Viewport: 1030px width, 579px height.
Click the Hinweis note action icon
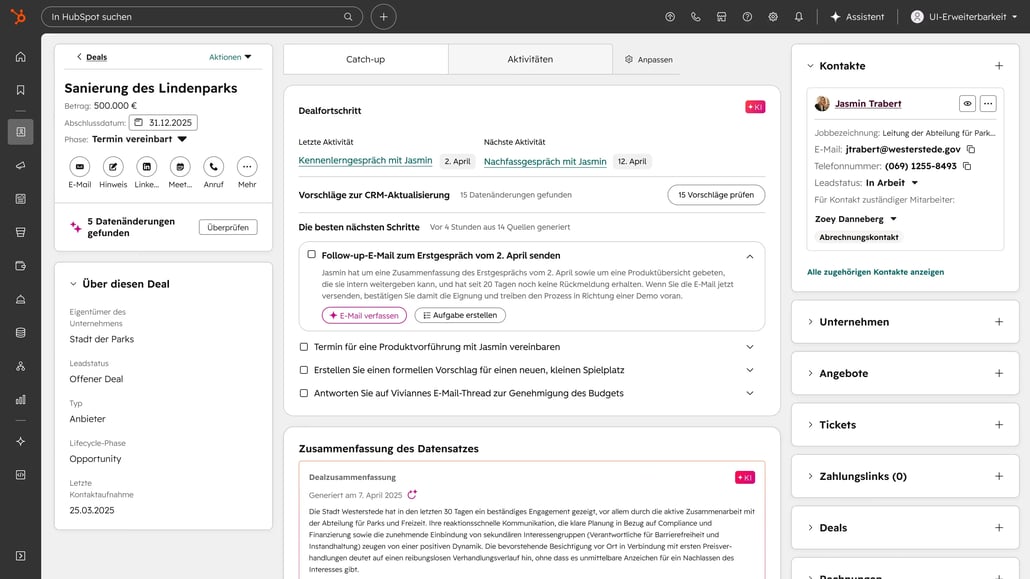click(x=113, y=167)
